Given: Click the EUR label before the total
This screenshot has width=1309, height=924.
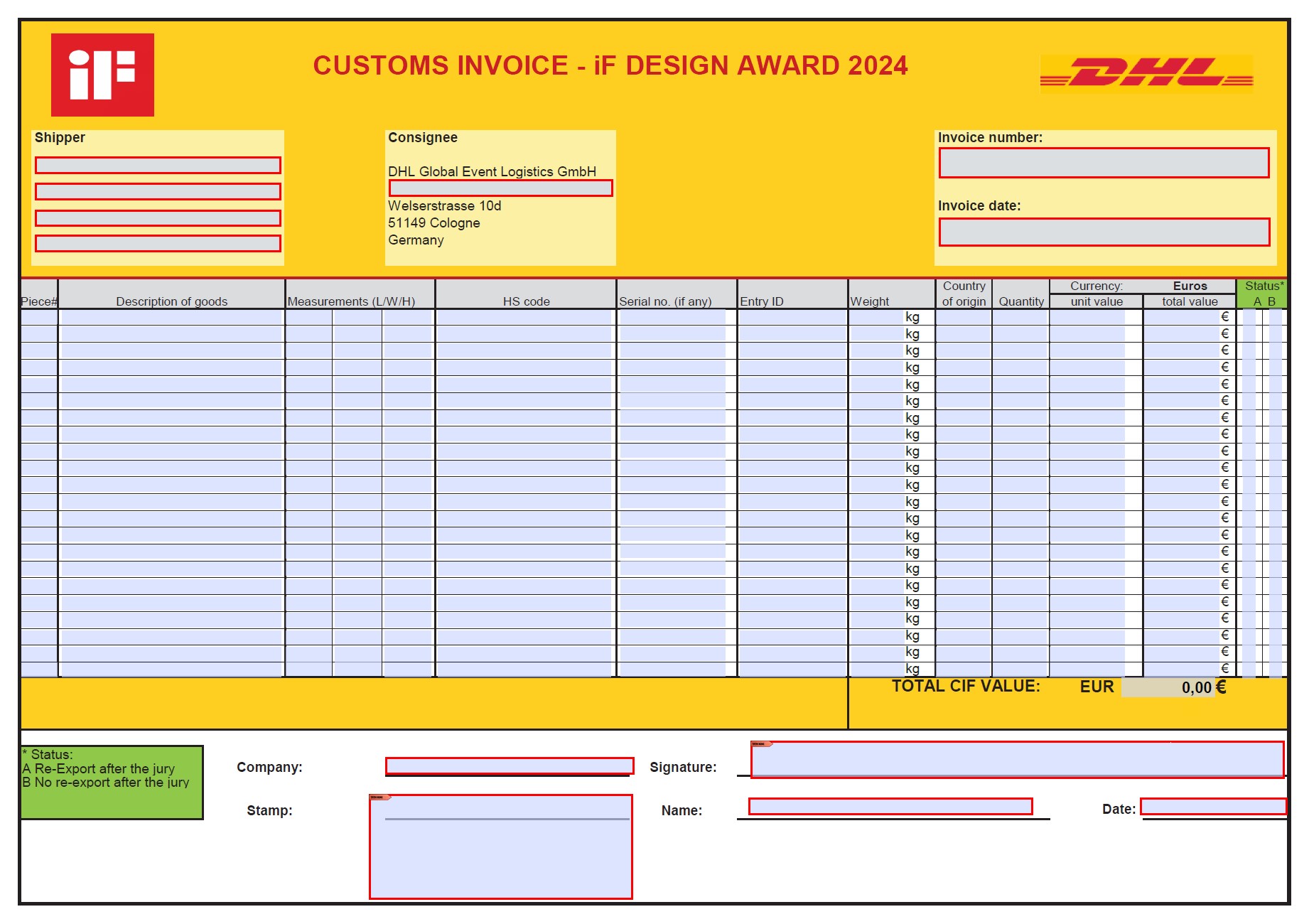Looking at the screenshot, I should point(1097,687).
